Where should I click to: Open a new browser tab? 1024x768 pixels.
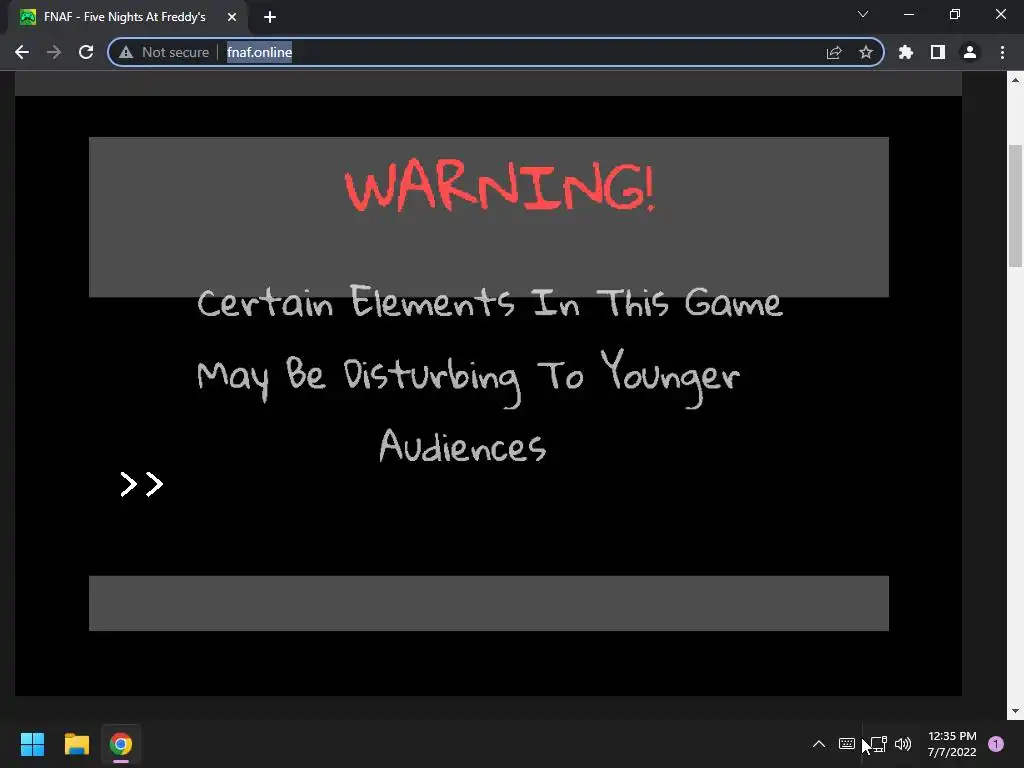pos(270,17)
